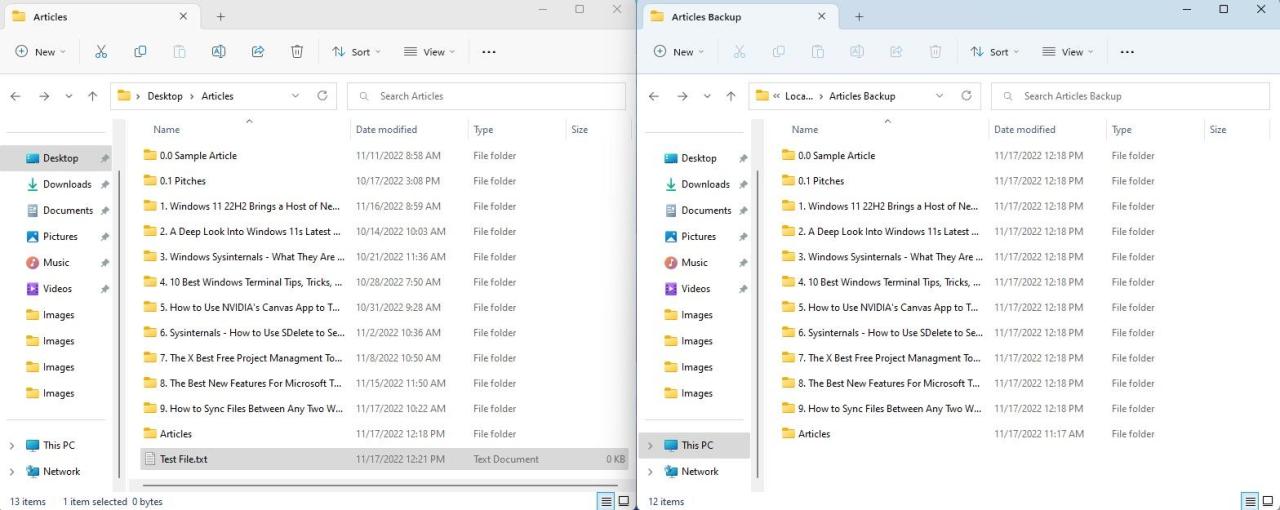Open See more options in Articles Backup window
This screenshot has width=1280, height=510.
click(1127, 52)
